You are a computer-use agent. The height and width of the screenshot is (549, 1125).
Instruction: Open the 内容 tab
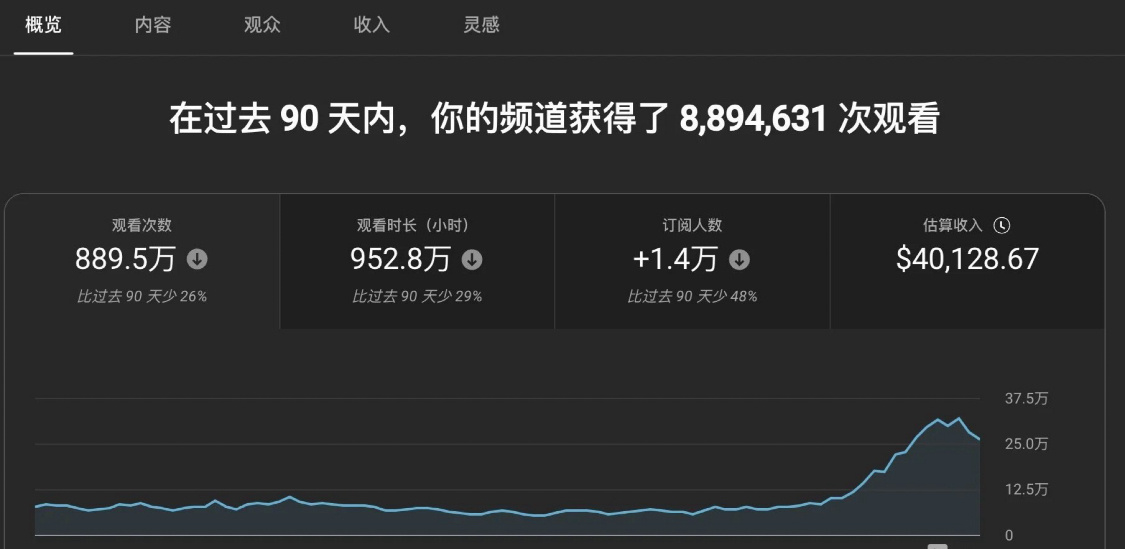pos(153,26)
